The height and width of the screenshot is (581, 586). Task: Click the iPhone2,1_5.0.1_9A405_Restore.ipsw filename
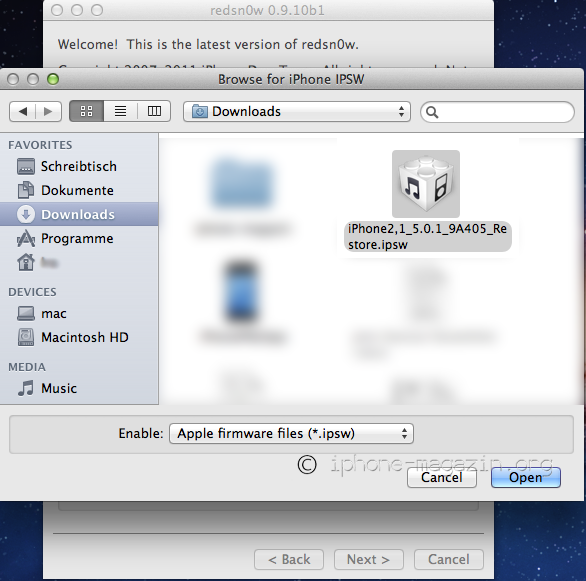pos(427,237)
